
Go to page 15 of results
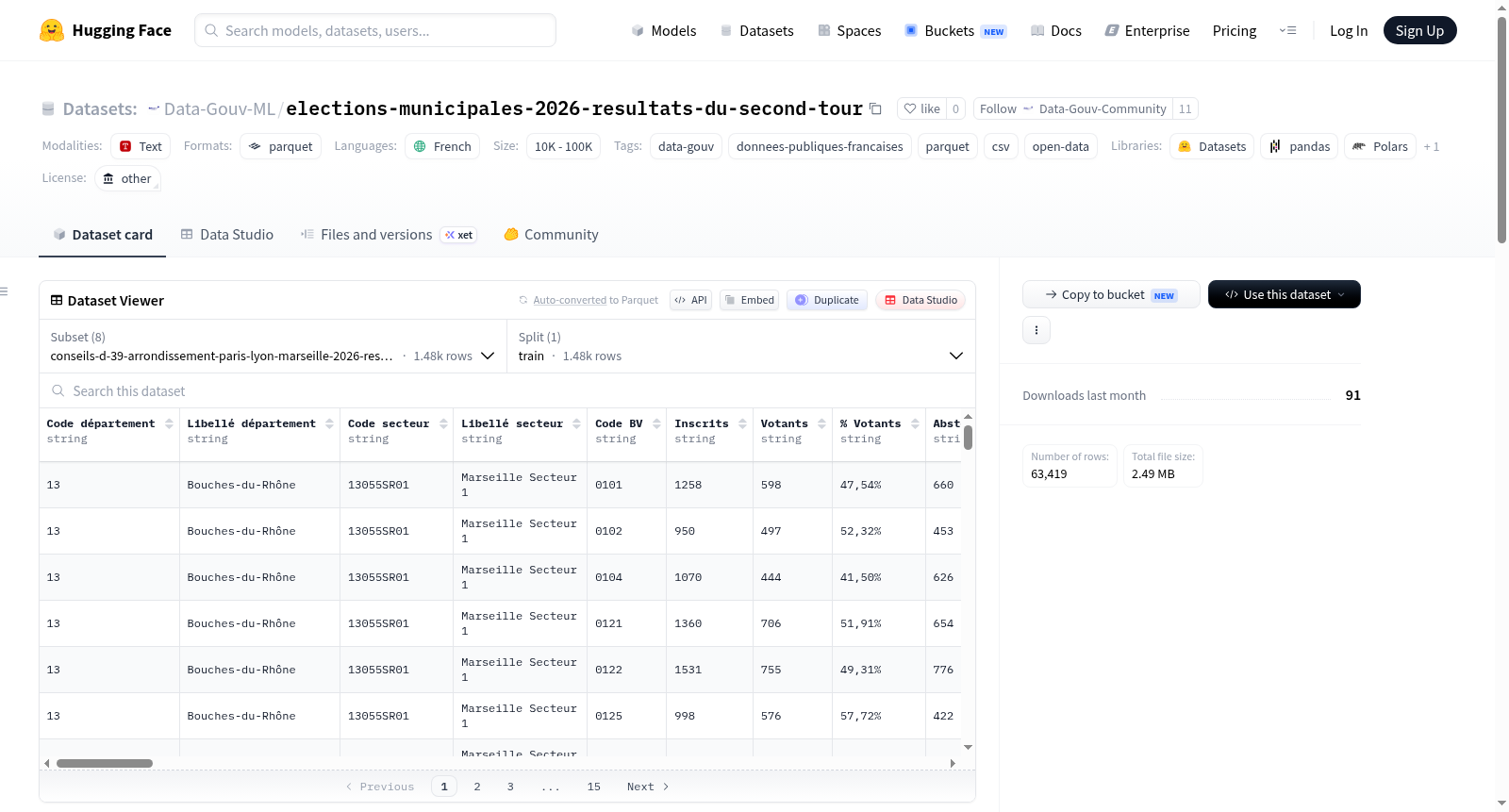(x=593, y=787)
